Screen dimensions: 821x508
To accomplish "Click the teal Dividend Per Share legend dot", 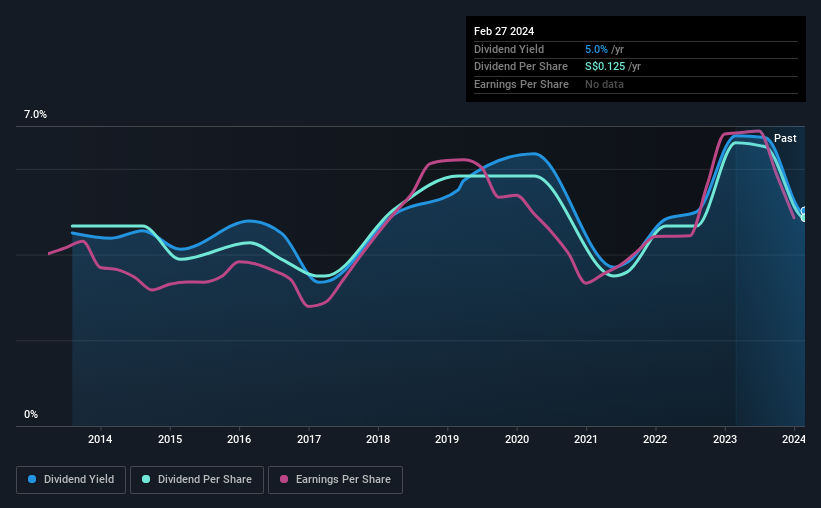I will point(146,479).
